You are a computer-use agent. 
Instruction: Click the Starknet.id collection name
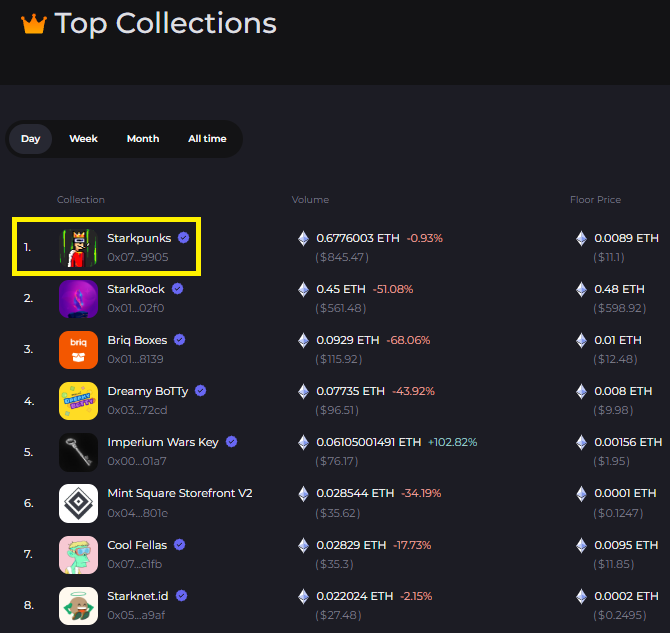(138, 596)
